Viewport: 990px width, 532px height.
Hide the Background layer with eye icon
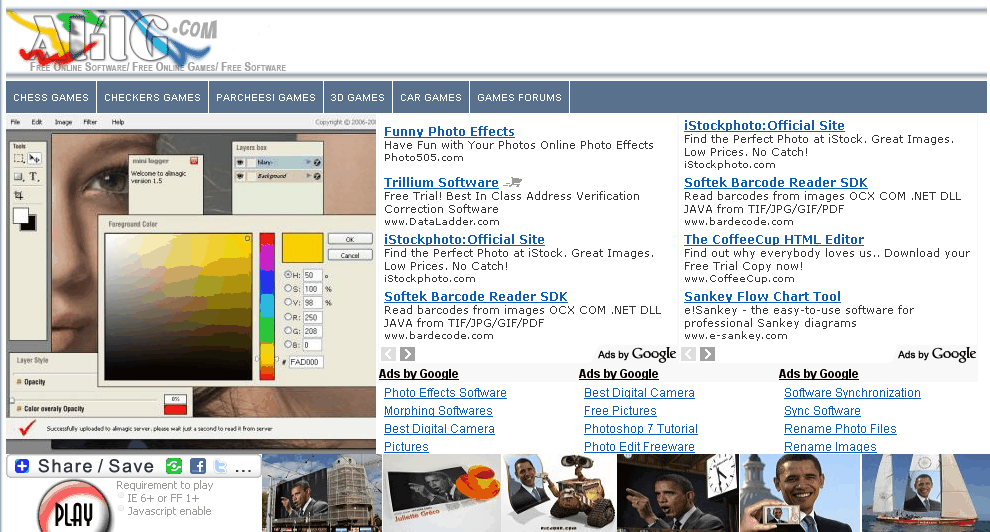coord(241,177)
